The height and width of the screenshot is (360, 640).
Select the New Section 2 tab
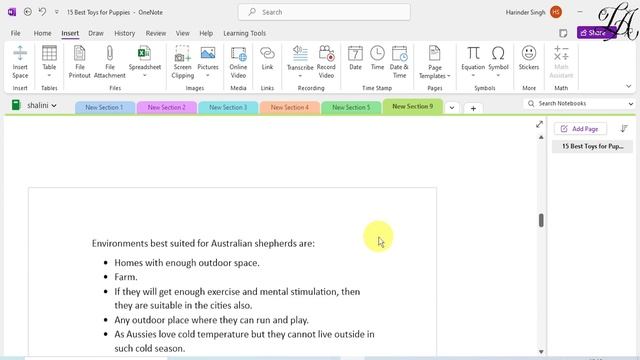tap(167, 107)
